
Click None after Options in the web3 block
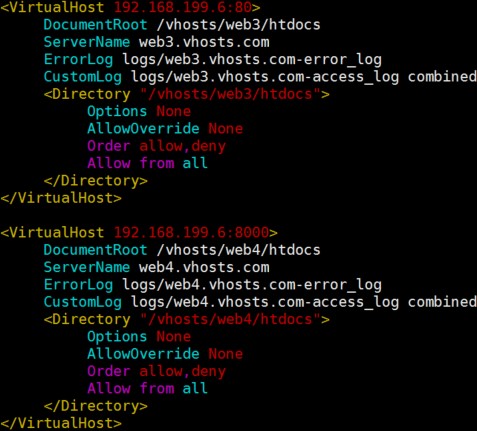pos(174,112)
